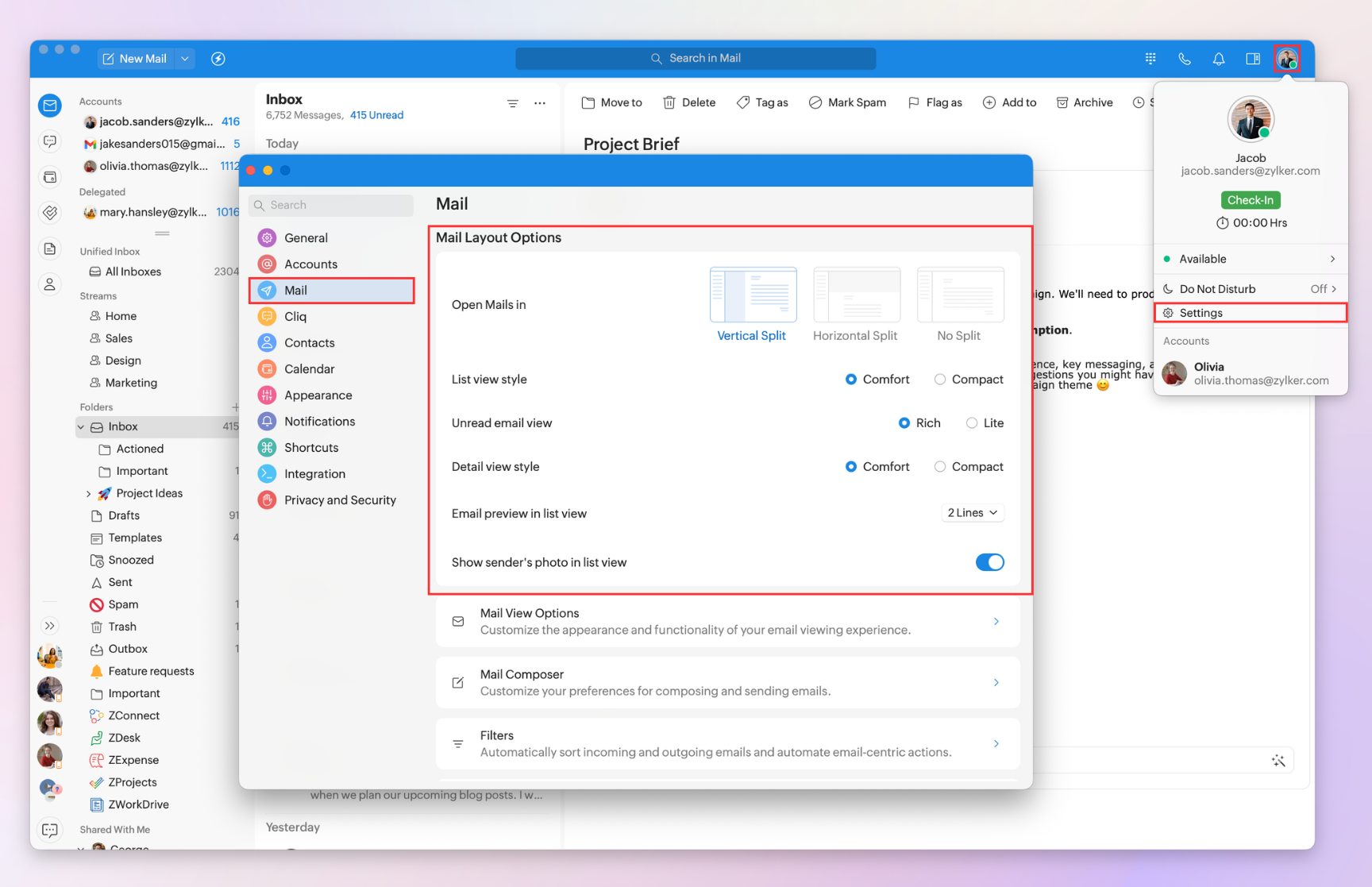This screenshot has height=887, width=1372.
Task: Click the phone call icon
Action: tap(1184, 59)
